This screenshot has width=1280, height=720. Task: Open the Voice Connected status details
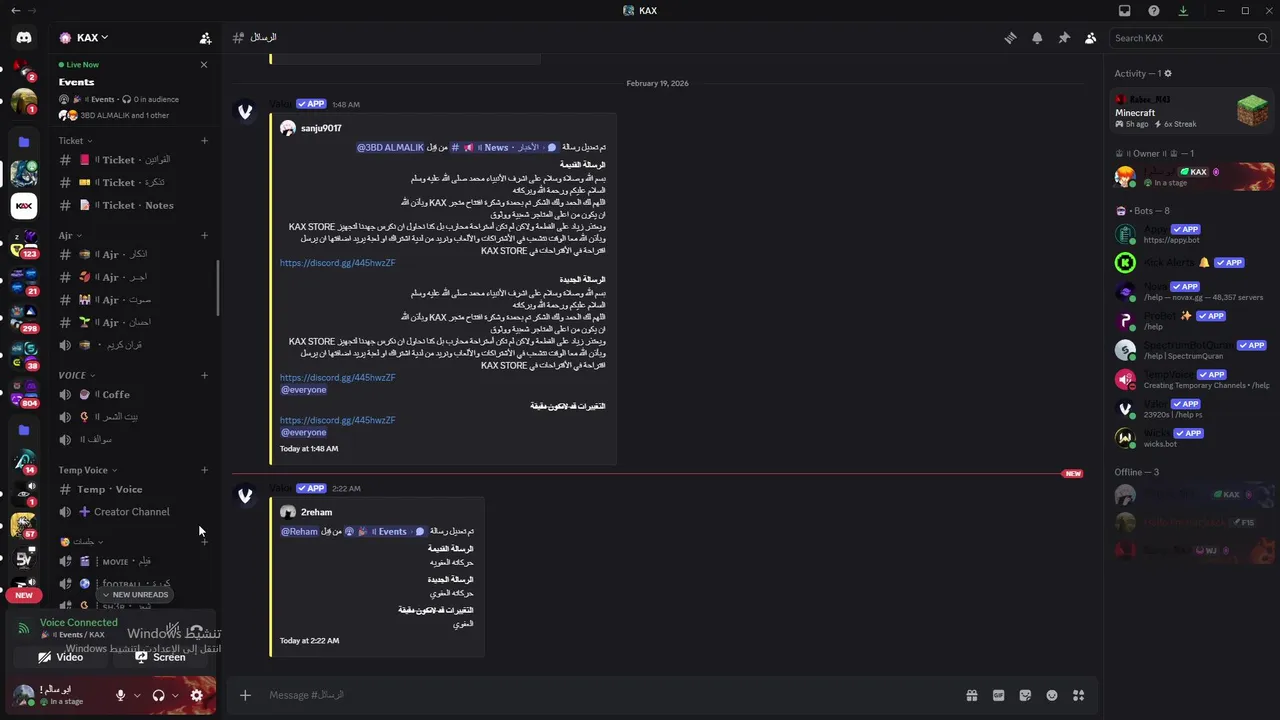78,623
